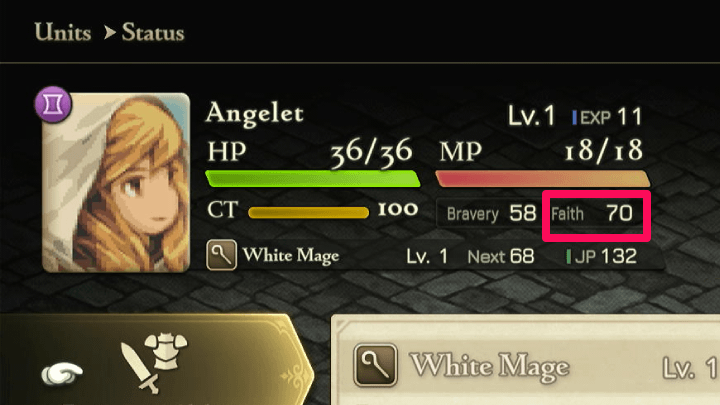Viewport: 720px width, 405px height.
Task: Click the red MP bar
Action: point(543,179)
